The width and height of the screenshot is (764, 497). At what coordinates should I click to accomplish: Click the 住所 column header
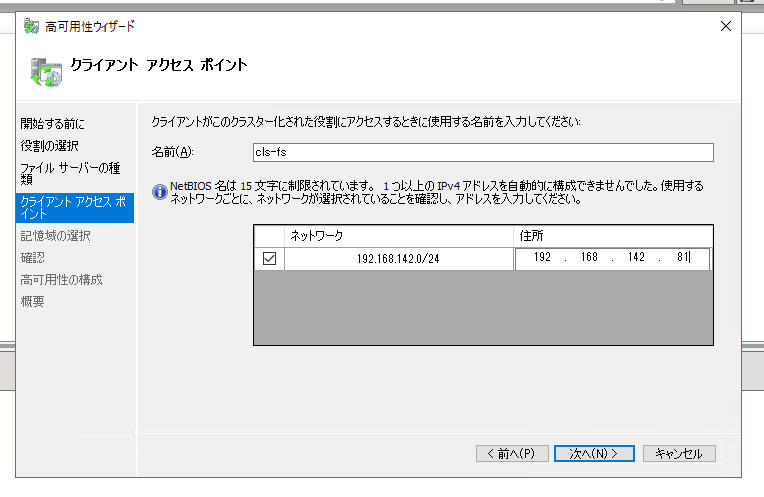point(613,236)
